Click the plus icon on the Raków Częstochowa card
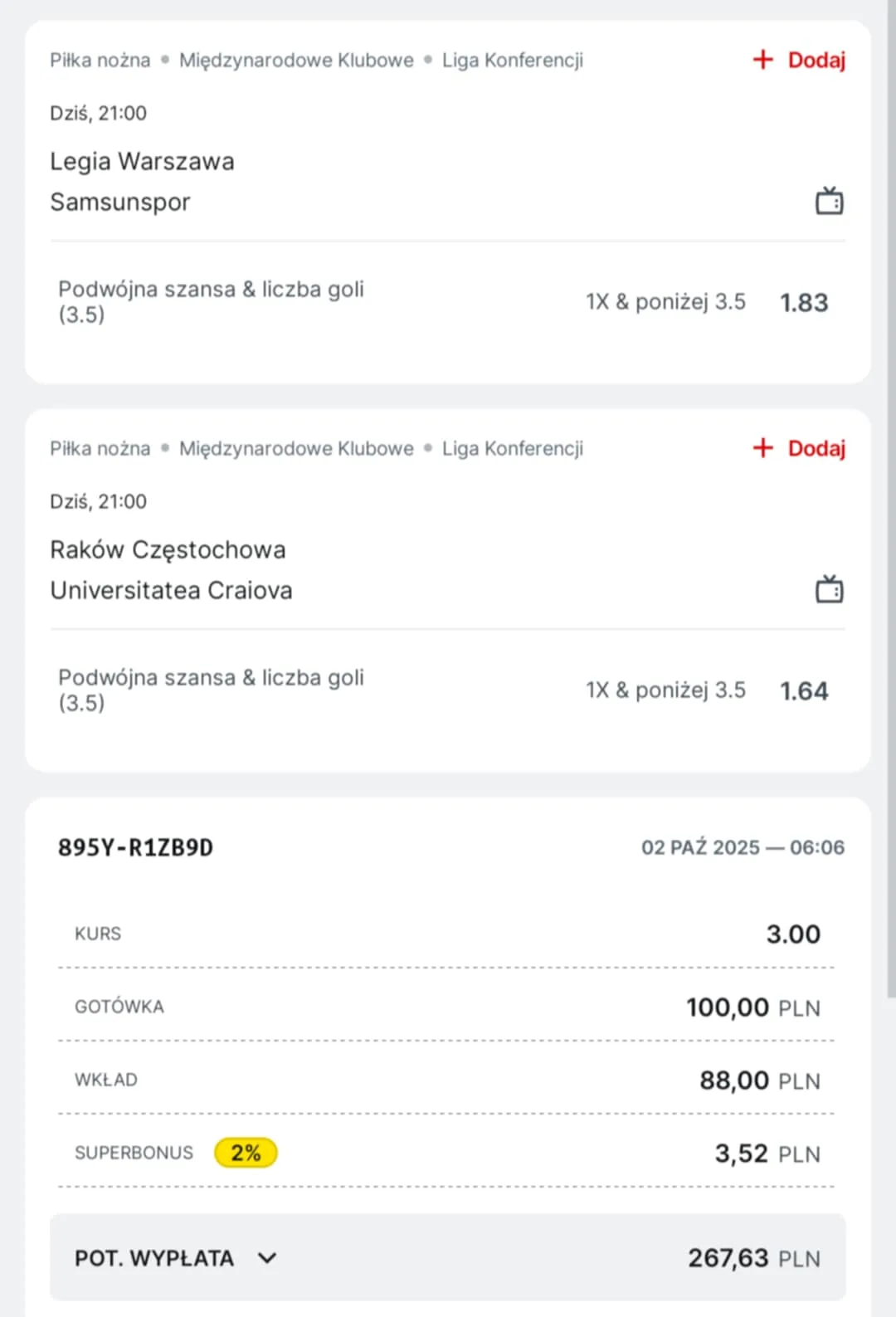This screenshot has width=896, height=1317. pos(762,448)
